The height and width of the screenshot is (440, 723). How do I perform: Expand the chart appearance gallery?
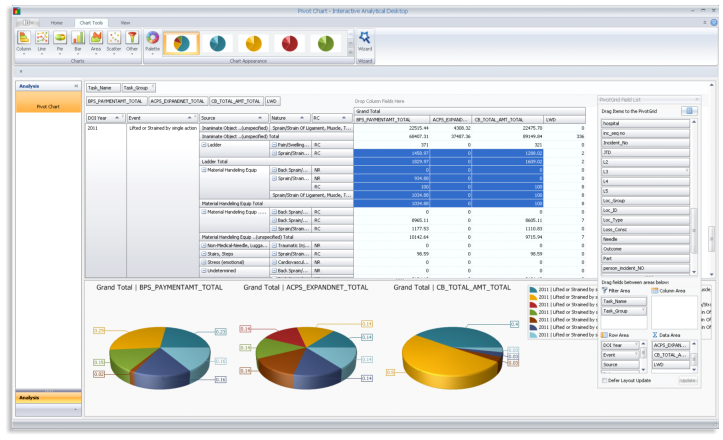(350, 52)
